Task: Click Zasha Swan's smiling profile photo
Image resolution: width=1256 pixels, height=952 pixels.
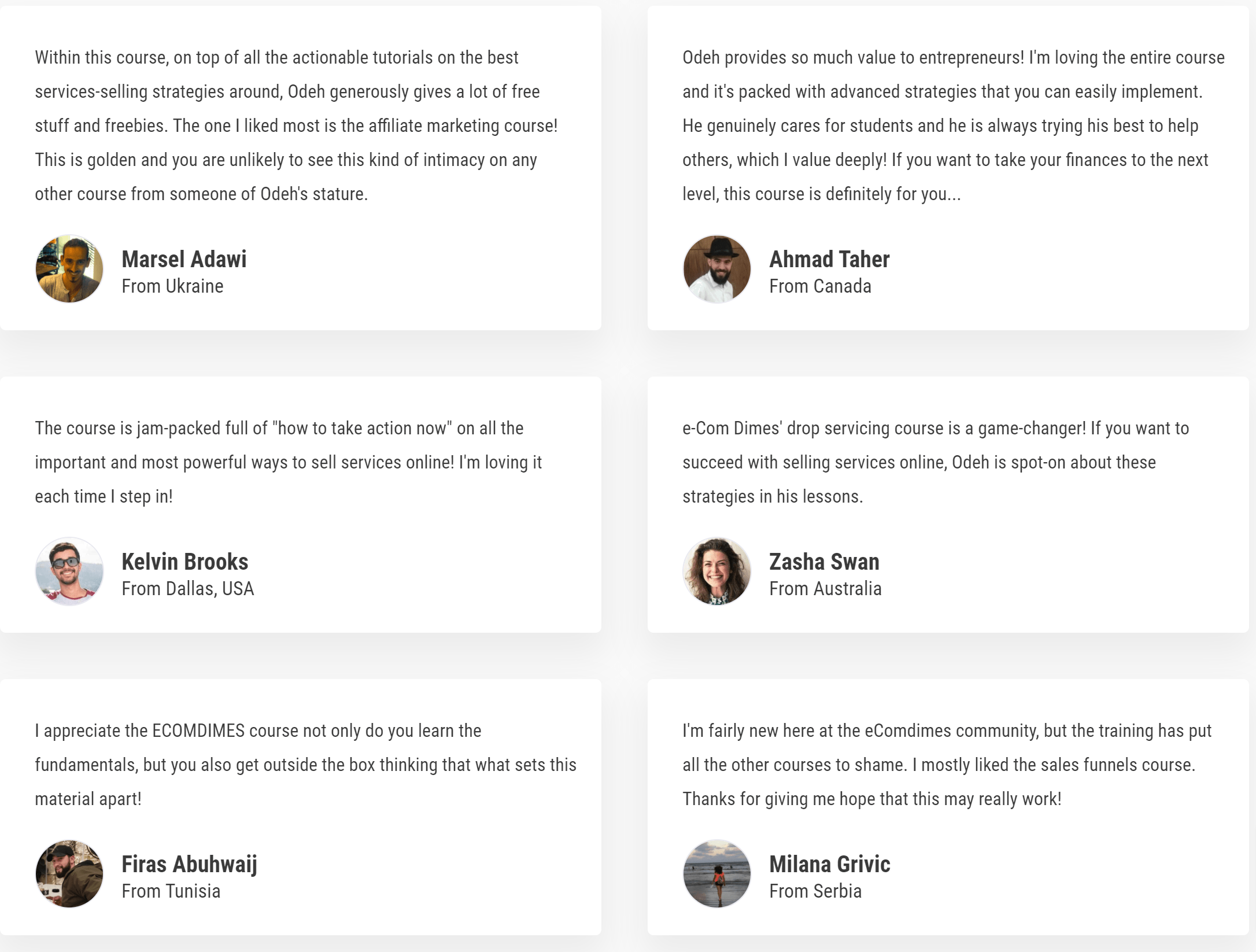Action: (717, 571)
